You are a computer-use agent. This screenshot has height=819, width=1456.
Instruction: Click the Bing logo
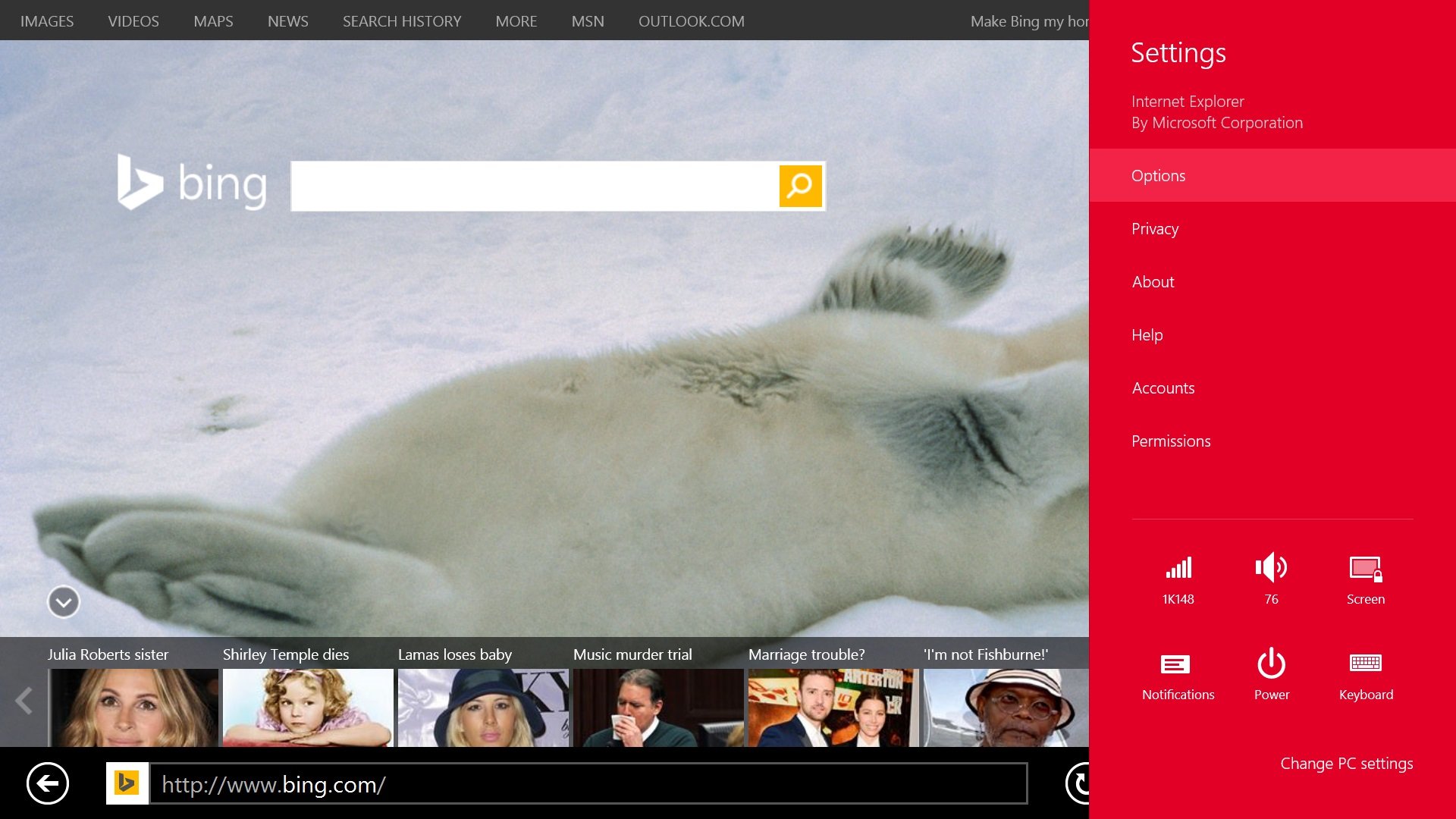(192, 183)
